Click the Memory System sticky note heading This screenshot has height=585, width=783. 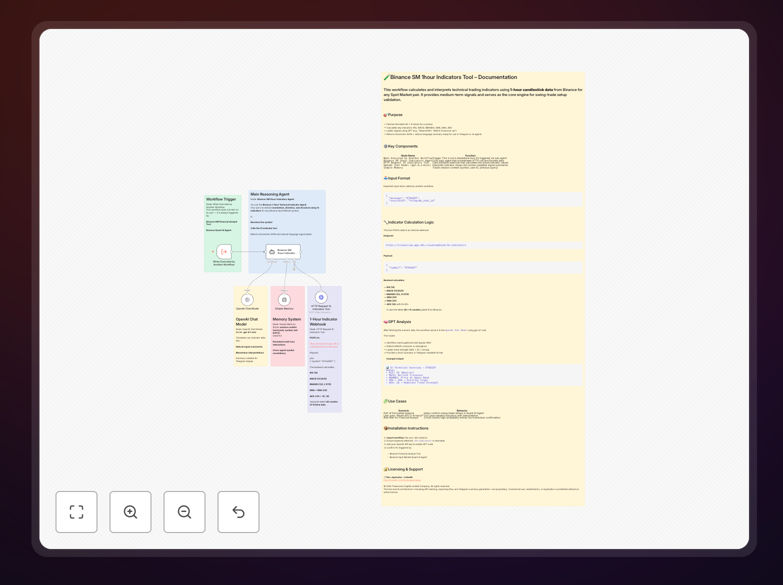point(287,319)
